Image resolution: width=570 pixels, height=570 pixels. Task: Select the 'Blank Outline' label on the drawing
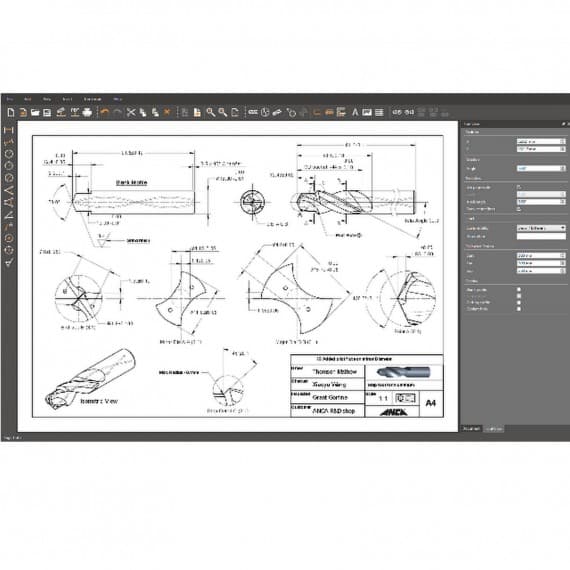pyautogui.click(x=132, y=182)
